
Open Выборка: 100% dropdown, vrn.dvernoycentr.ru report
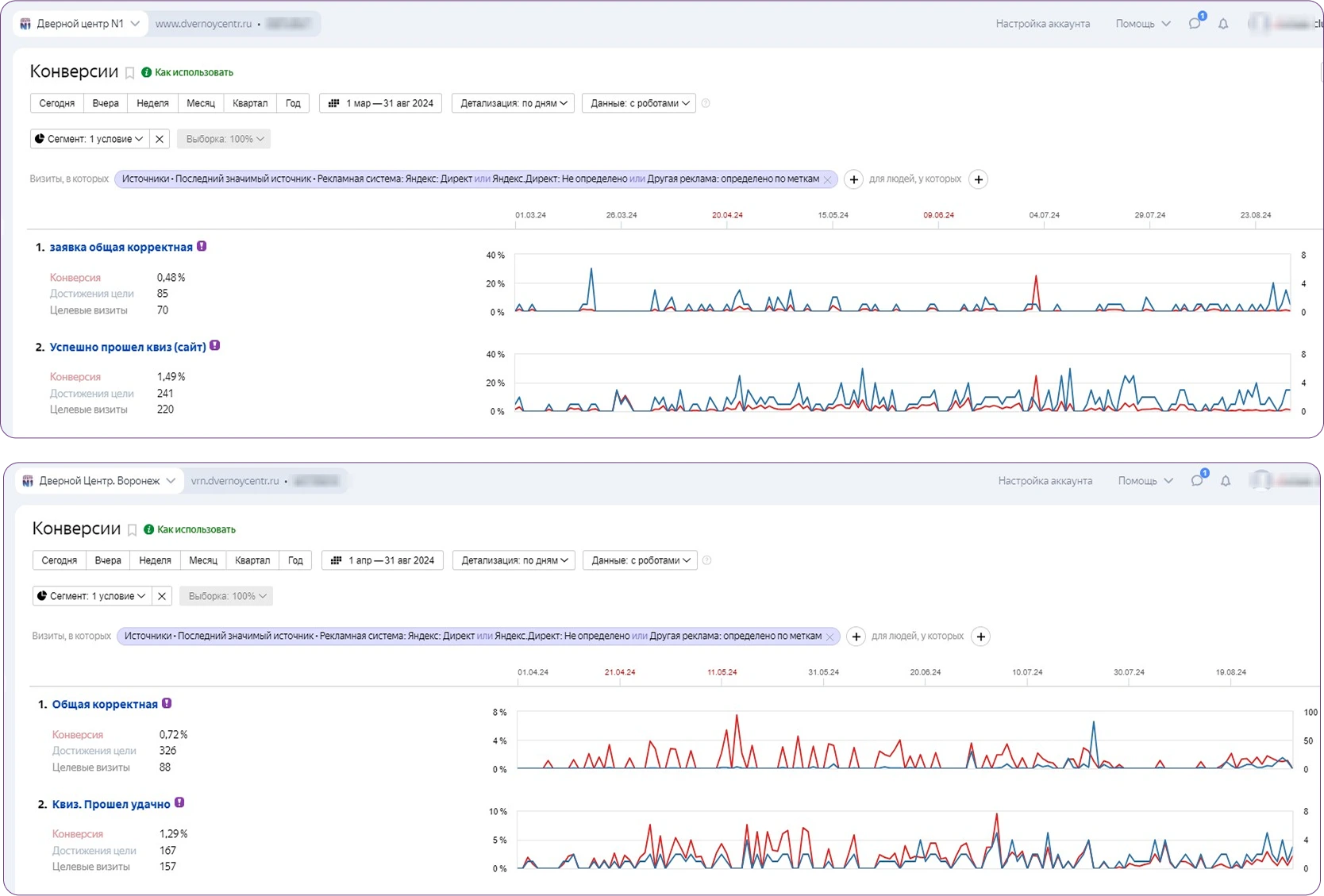click(226, 596)
